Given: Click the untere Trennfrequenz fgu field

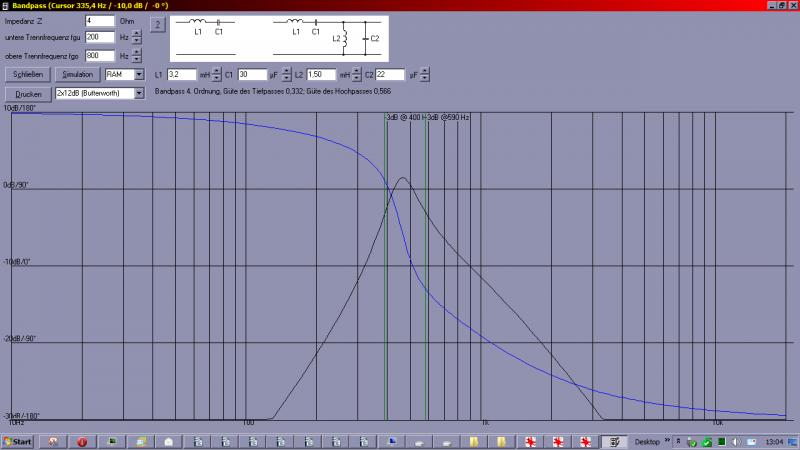Looking at the screenshot, I should point(100,37).
